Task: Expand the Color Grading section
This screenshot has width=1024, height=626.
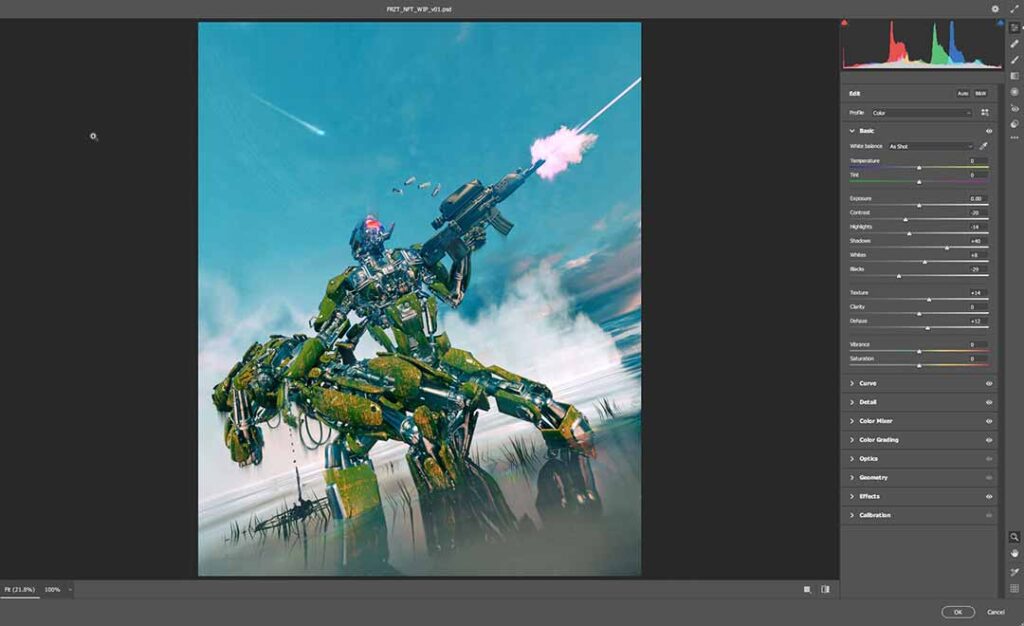Action: point(878,440)
